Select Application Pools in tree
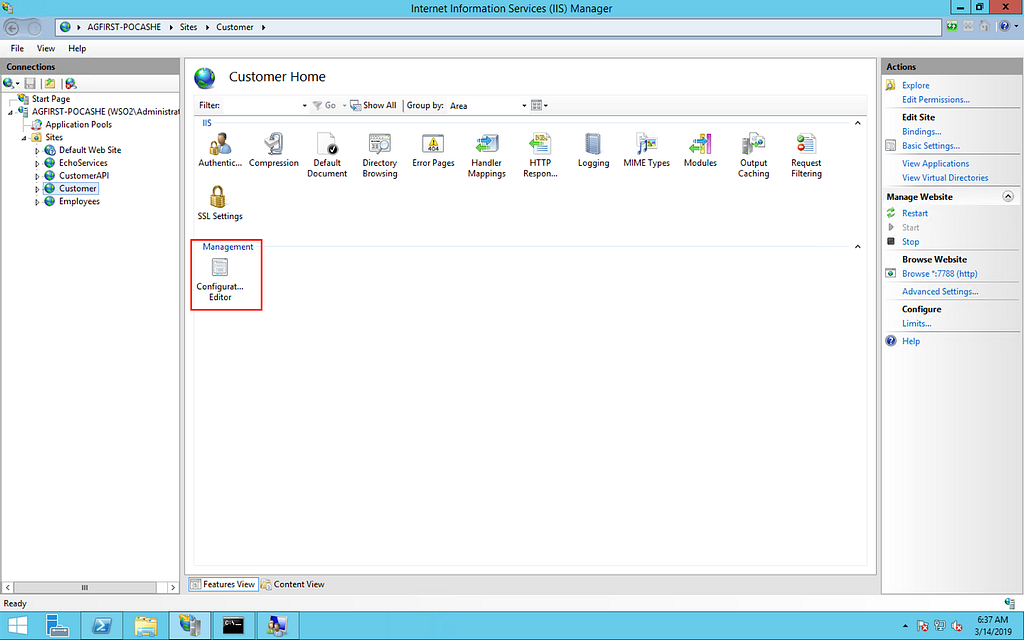This screenshot has height=640, width=1024. 78,125
